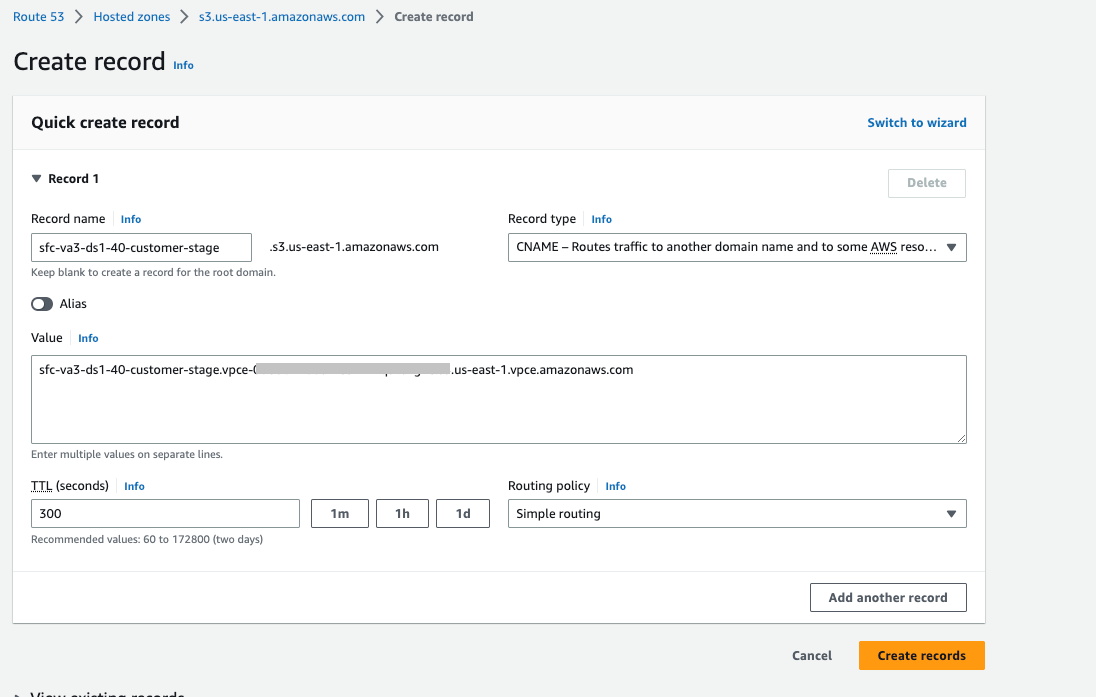
Task: Set TTL to 1h preset
Action: coord(402,514)
